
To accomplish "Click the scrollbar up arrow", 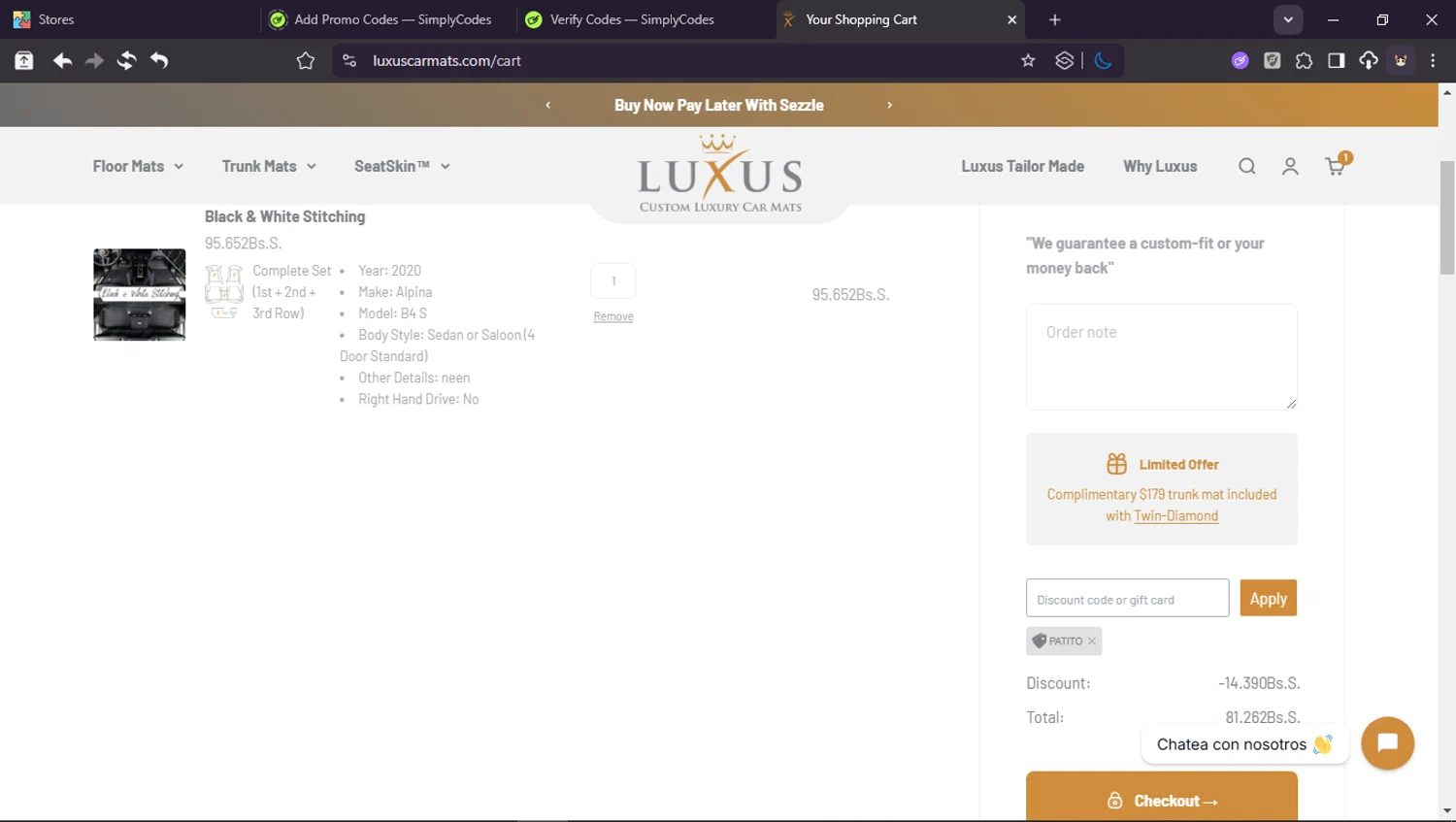I will pyautogui.click(x=1447, y=92).
